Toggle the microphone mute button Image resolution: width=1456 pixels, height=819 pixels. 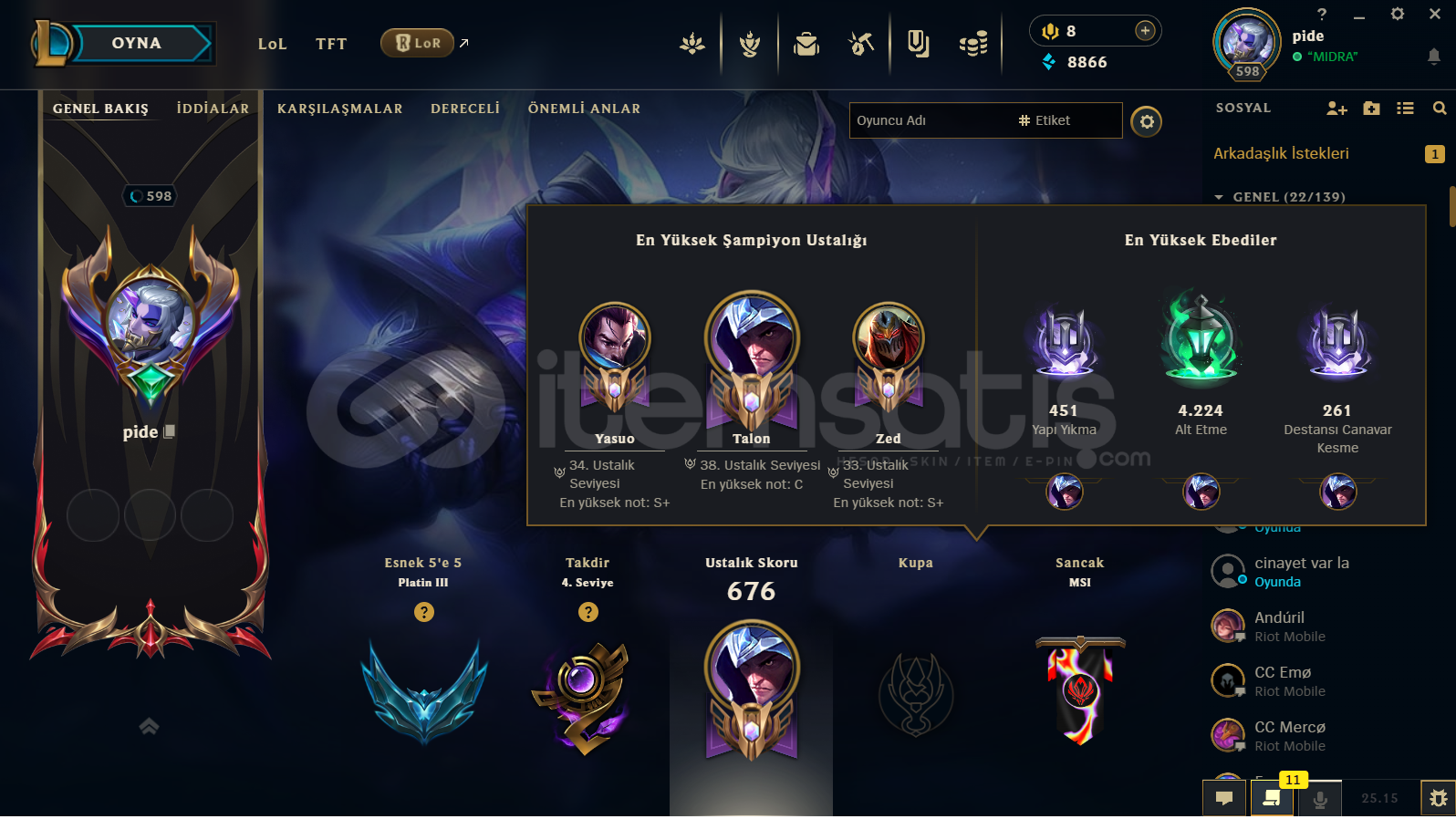tap(1319, 799)
